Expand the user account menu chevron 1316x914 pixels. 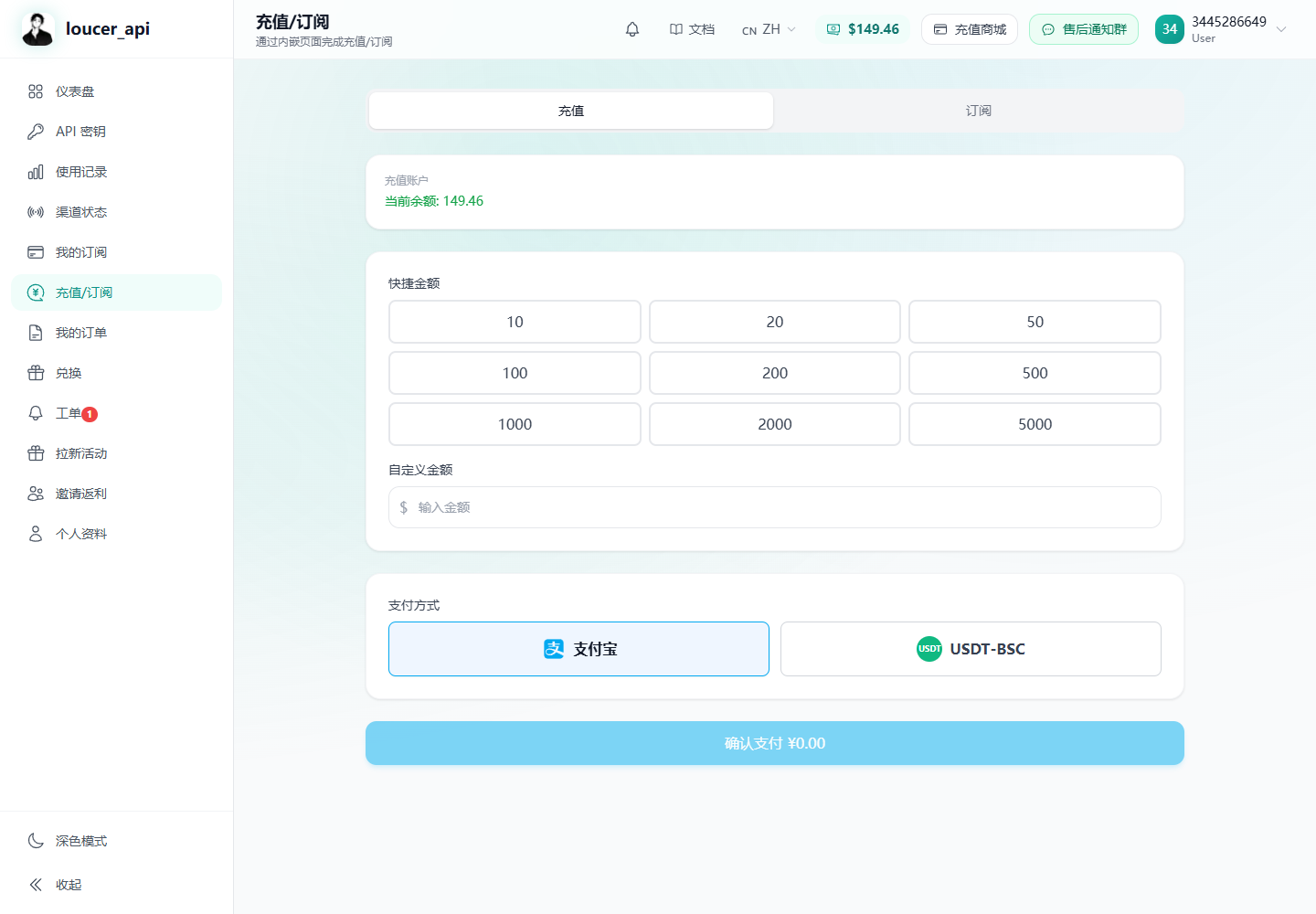pyautogui.click(x=1281, y=29)
